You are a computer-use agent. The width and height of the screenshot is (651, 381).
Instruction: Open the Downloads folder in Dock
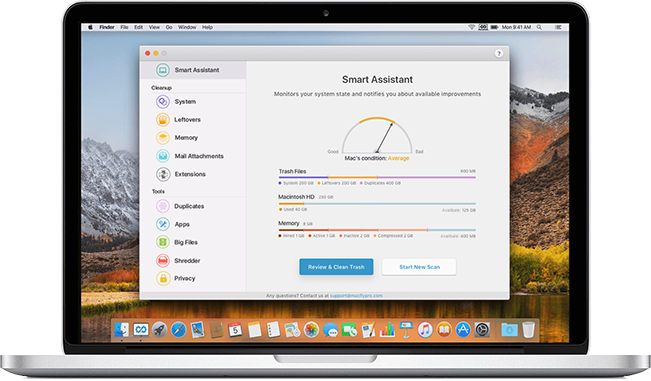point(509,330)
